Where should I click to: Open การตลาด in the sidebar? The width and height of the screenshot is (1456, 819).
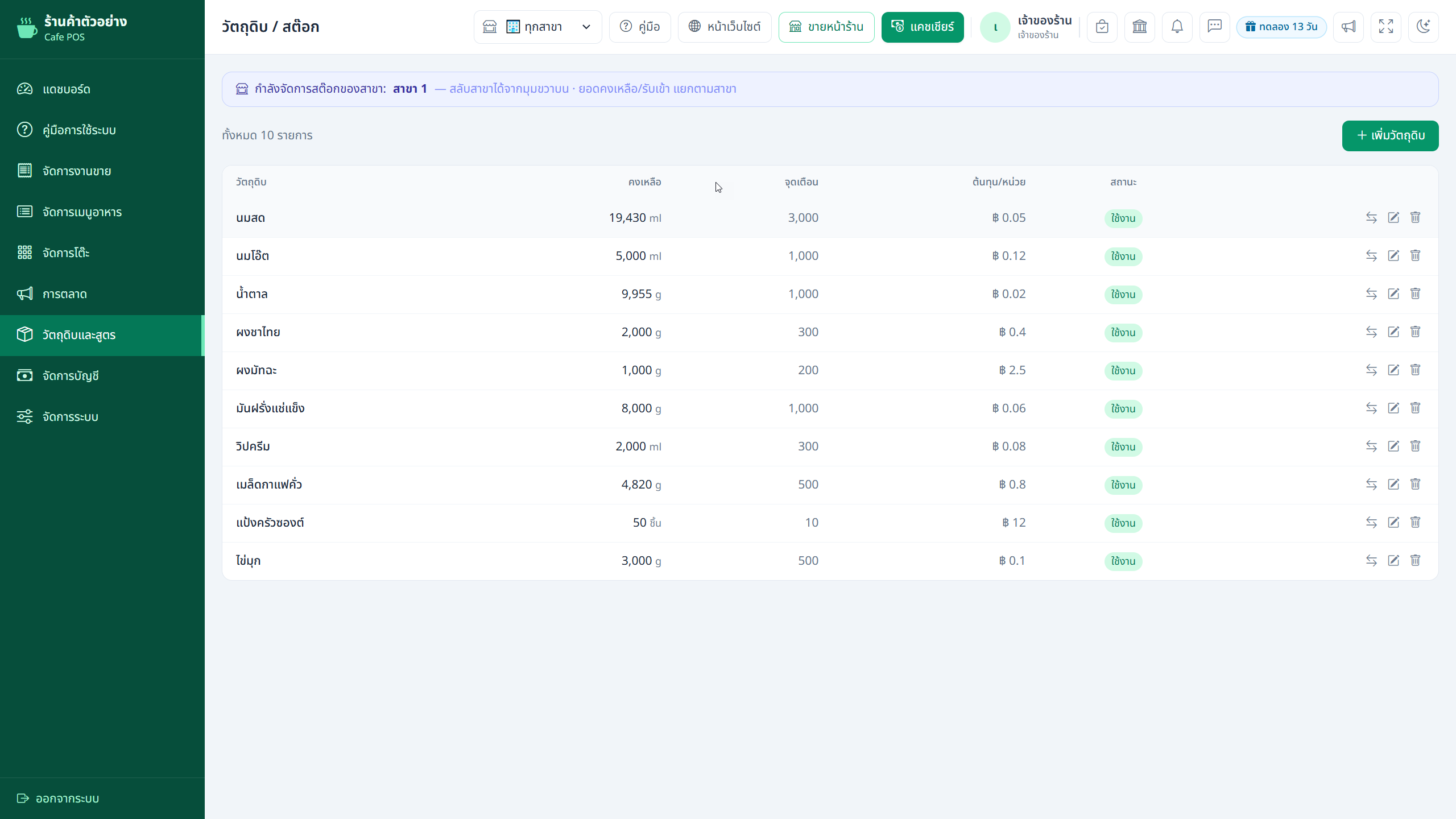tap(102, 293)
